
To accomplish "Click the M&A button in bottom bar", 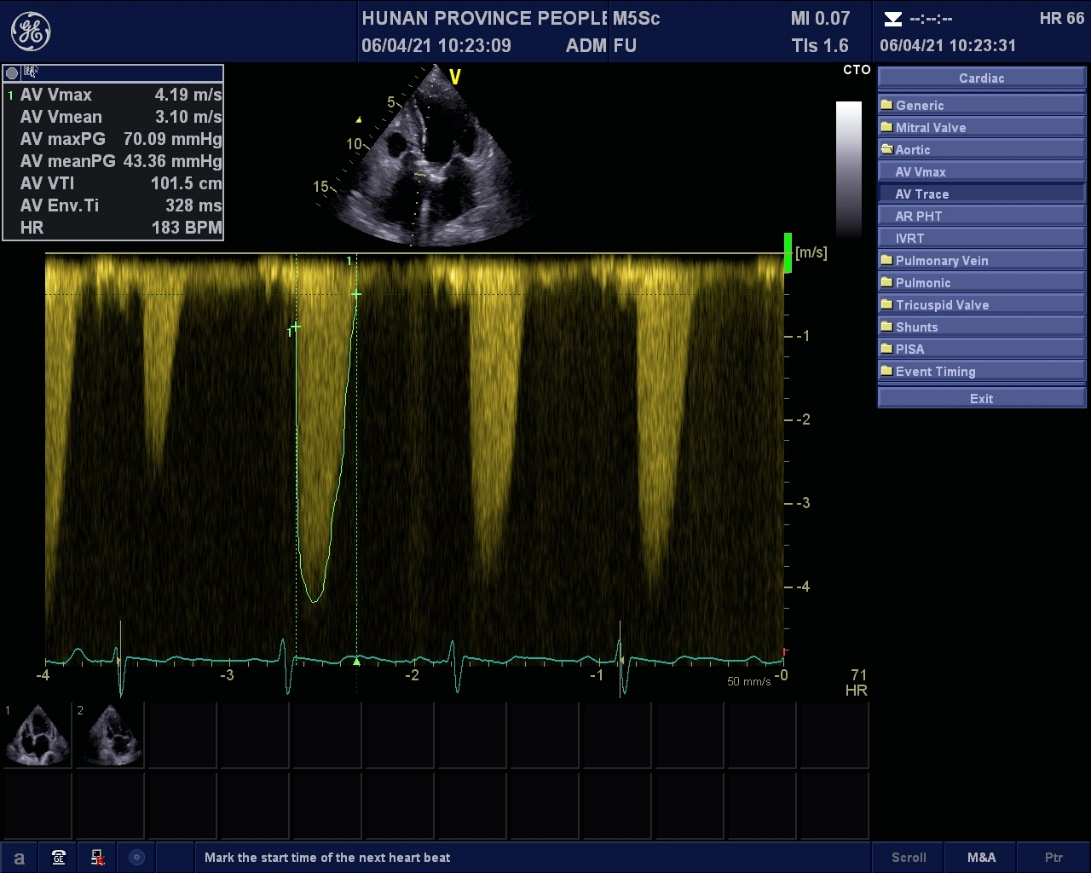I will (981, 857).
